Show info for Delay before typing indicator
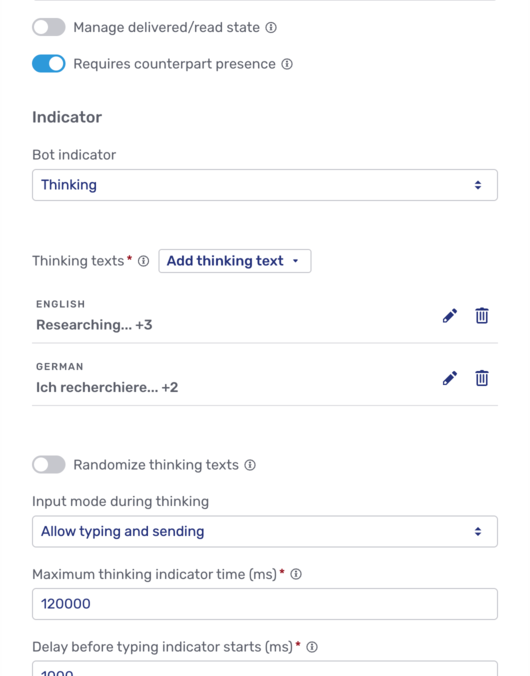Screen dimensions: 530x676 tap(312, 647)
